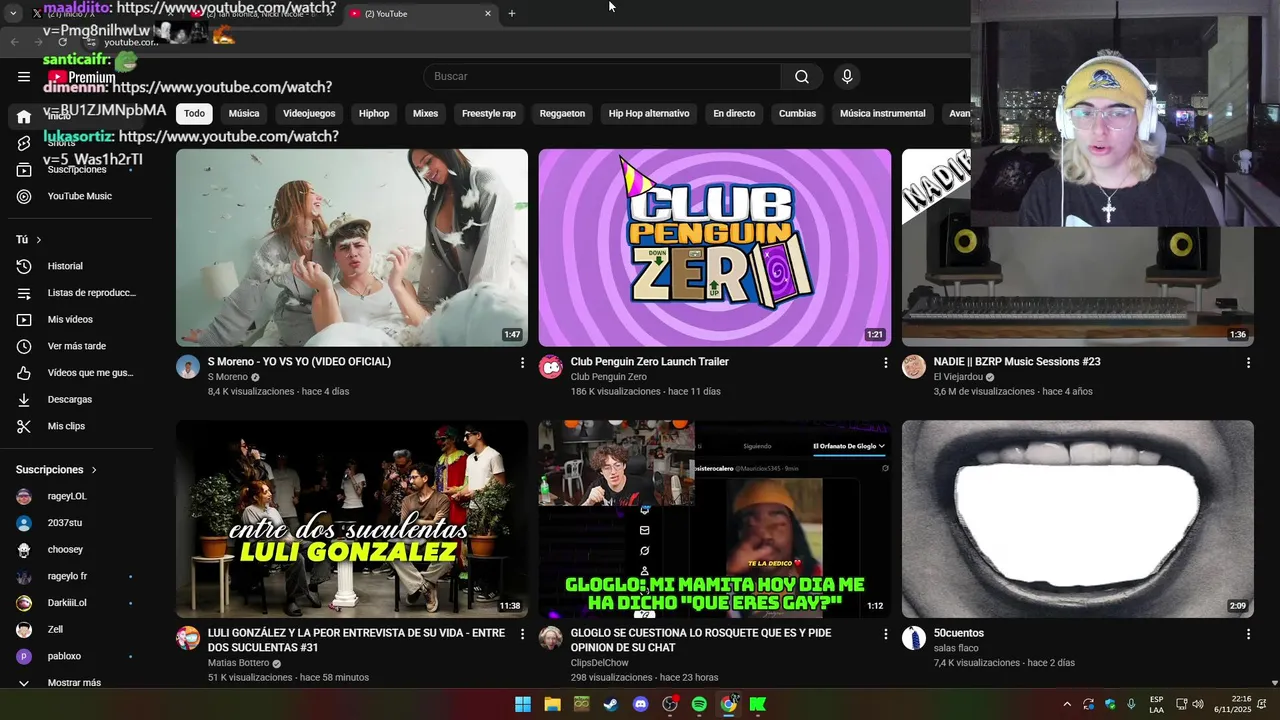Open options for Club Penguin Zero video
The image size is (1280, 720).
click(x=885, y=363)
